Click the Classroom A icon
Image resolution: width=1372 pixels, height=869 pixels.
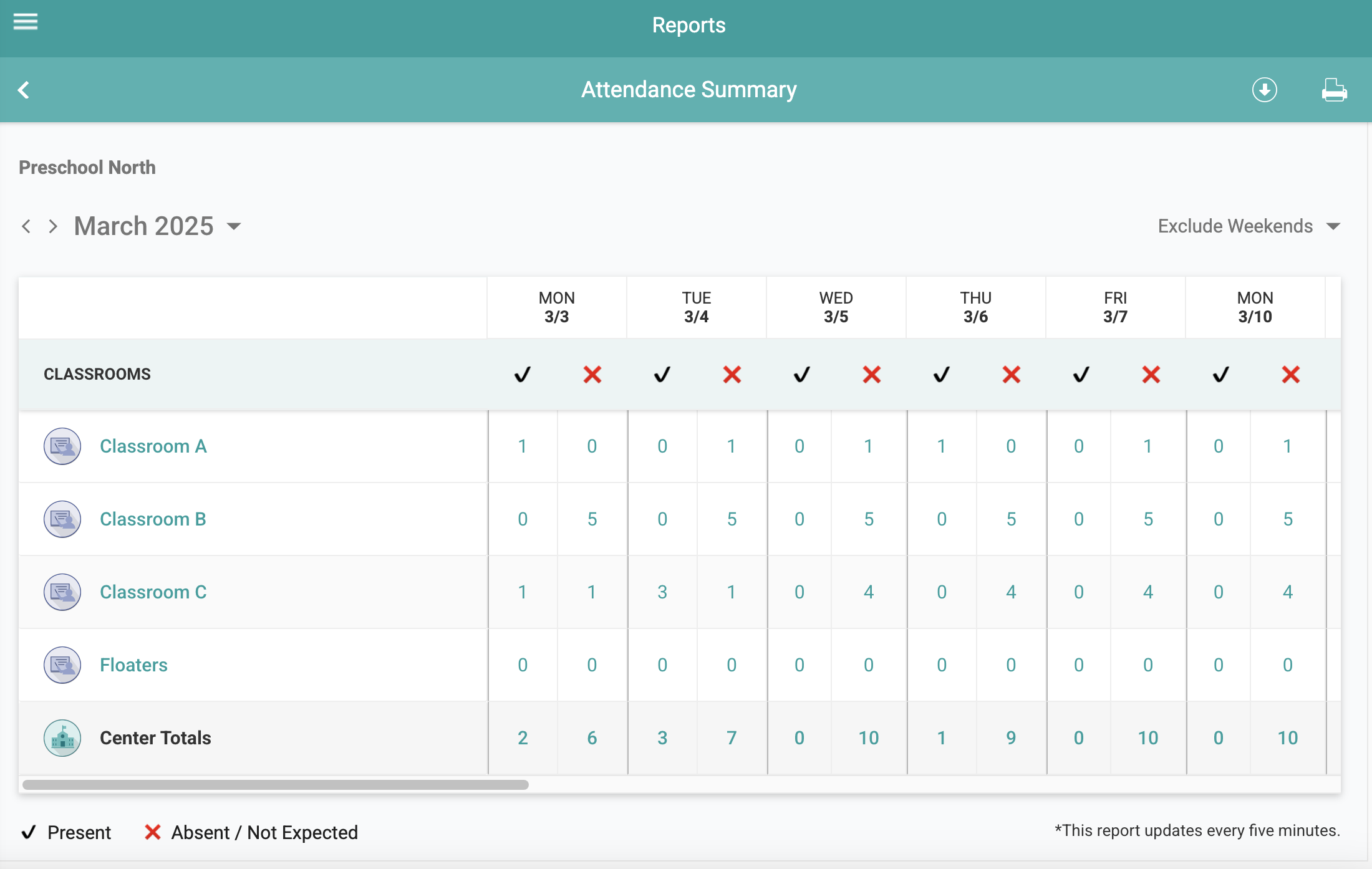pos(62,446)
